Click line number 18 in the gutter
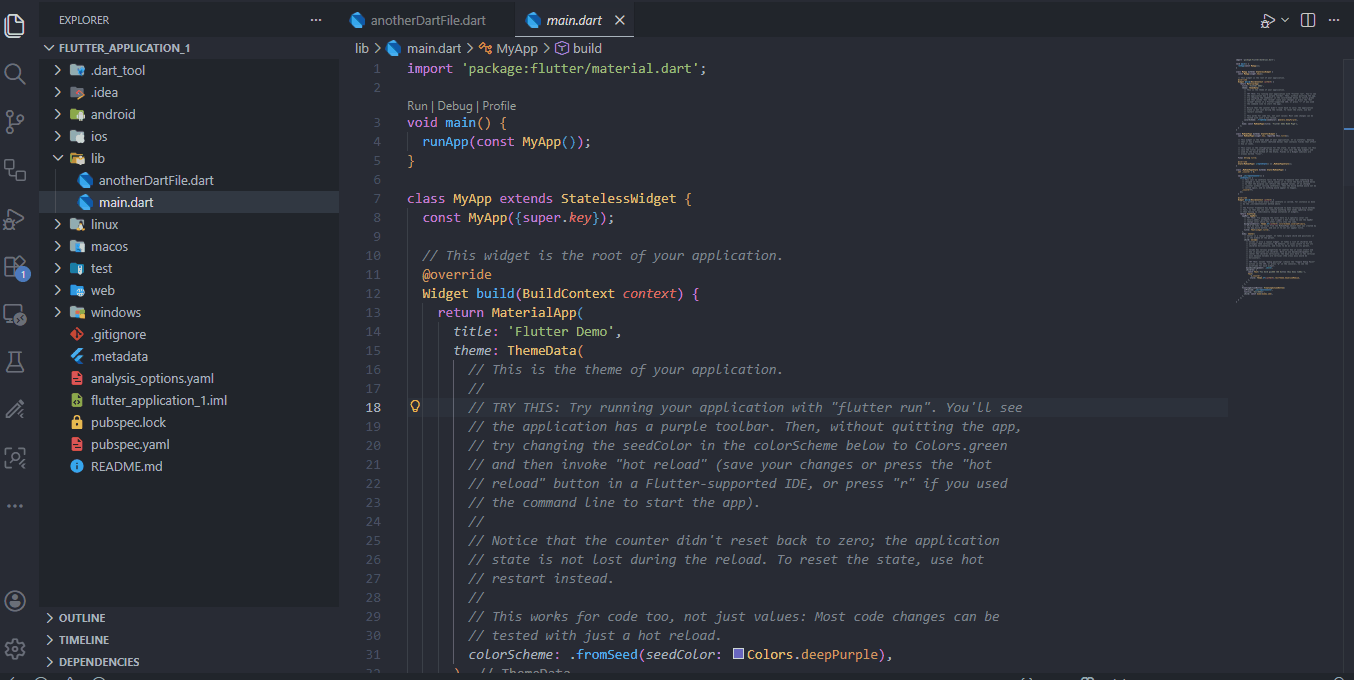This screenshot has width=1354, height=680. coord(373,407)
